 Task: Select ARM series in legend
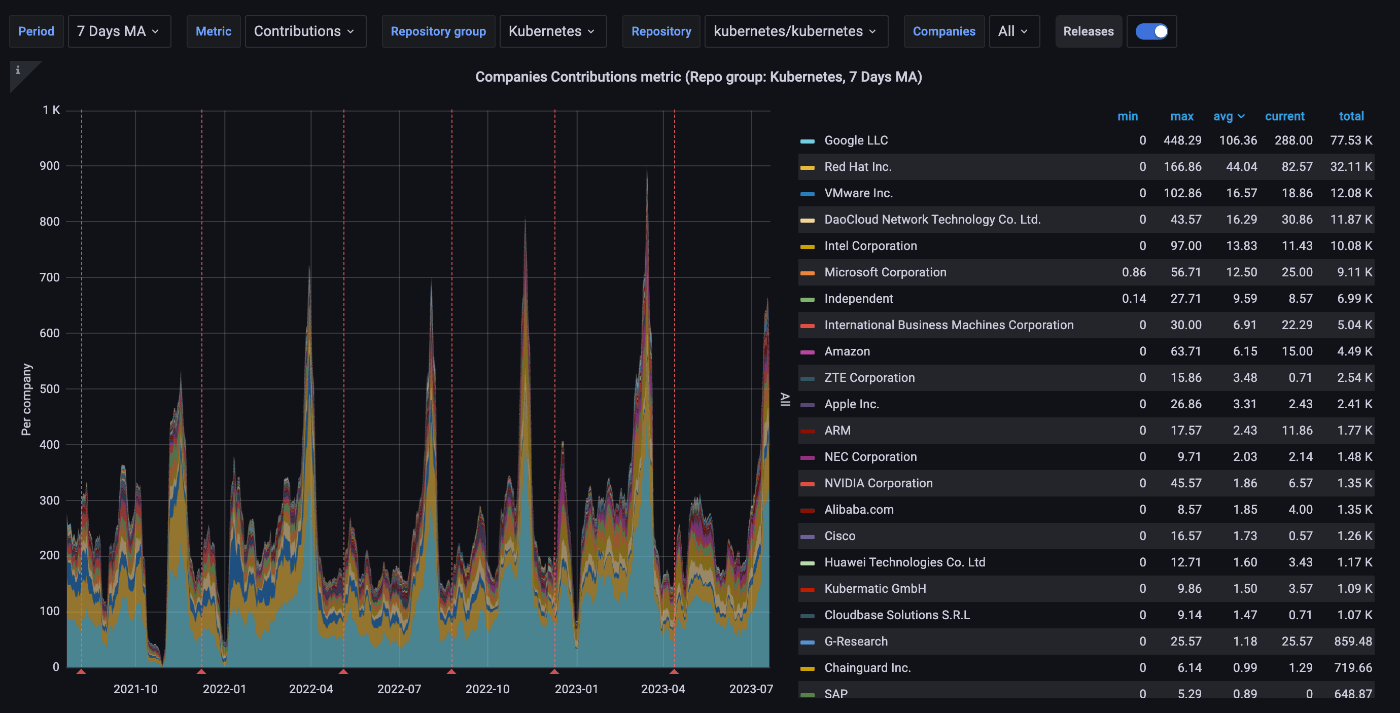(837, 431)
